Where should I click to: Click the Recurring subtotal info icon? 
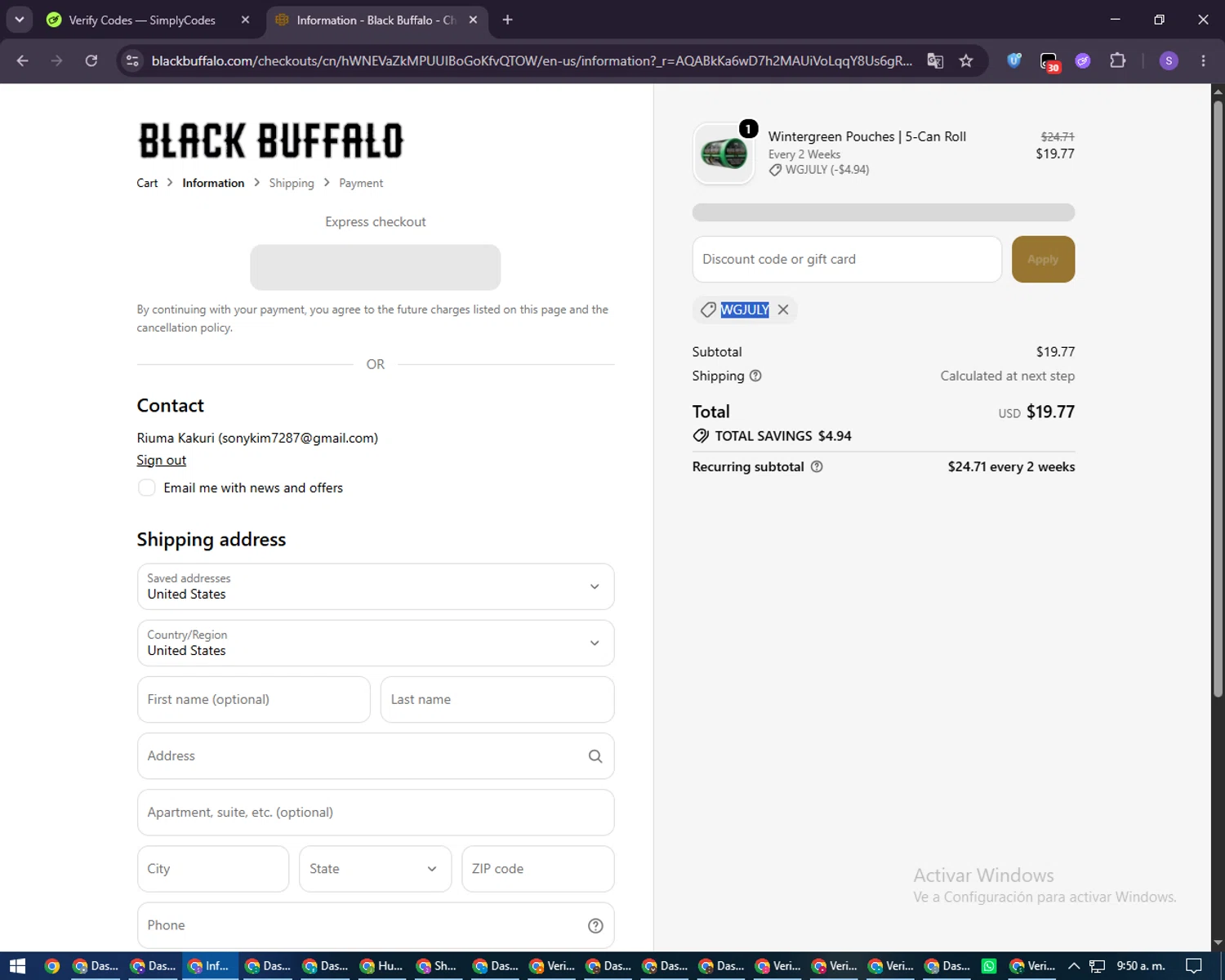point(817,466)
